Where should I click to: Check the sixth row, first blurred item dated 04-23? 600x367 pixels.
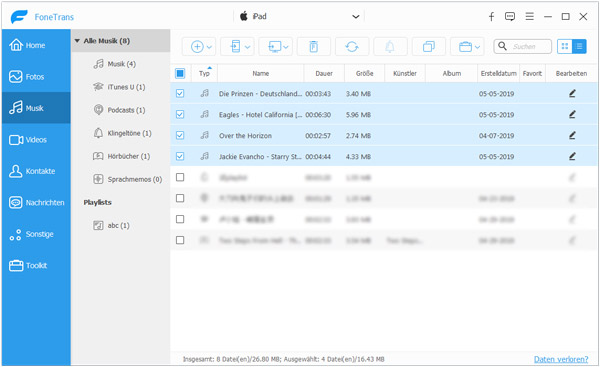(180, 198)
